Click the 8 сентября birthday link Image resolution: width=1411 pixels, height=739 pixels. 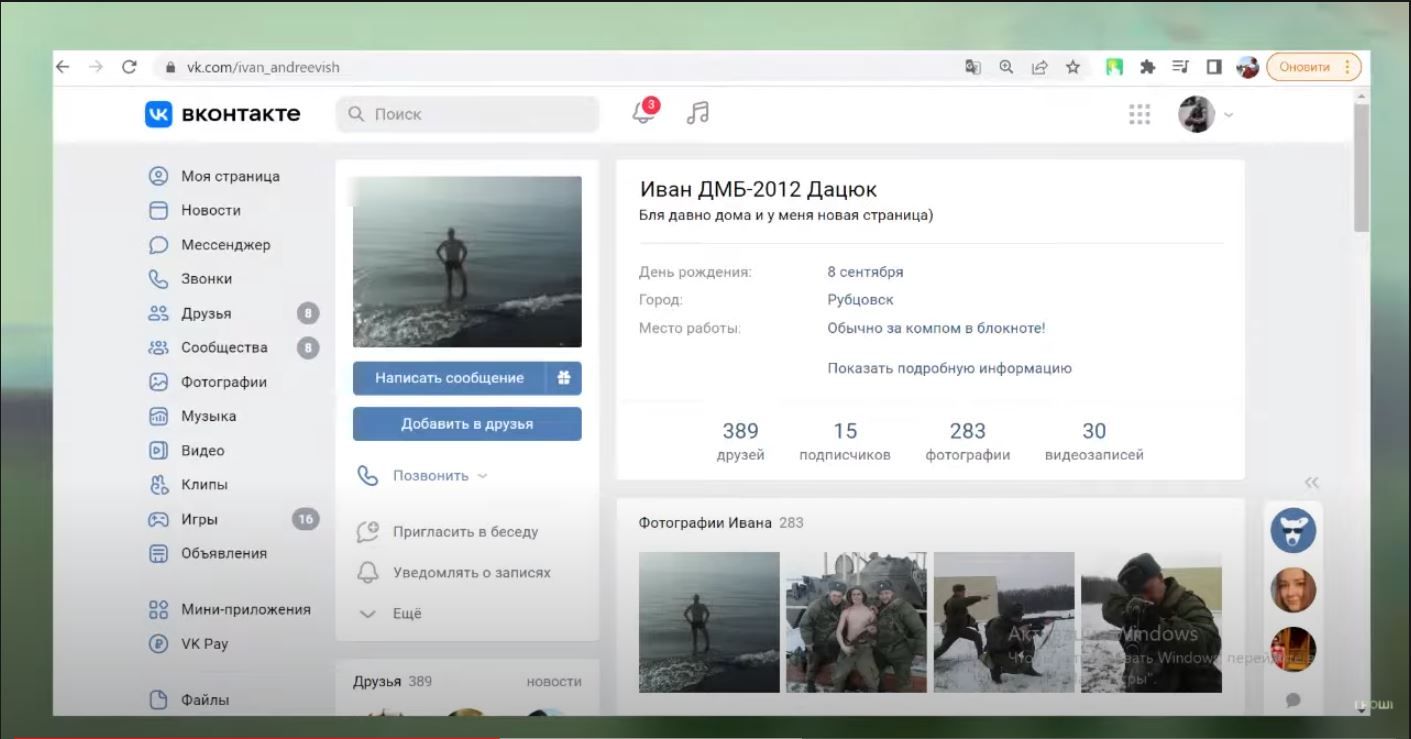click(x=865, y=272)
